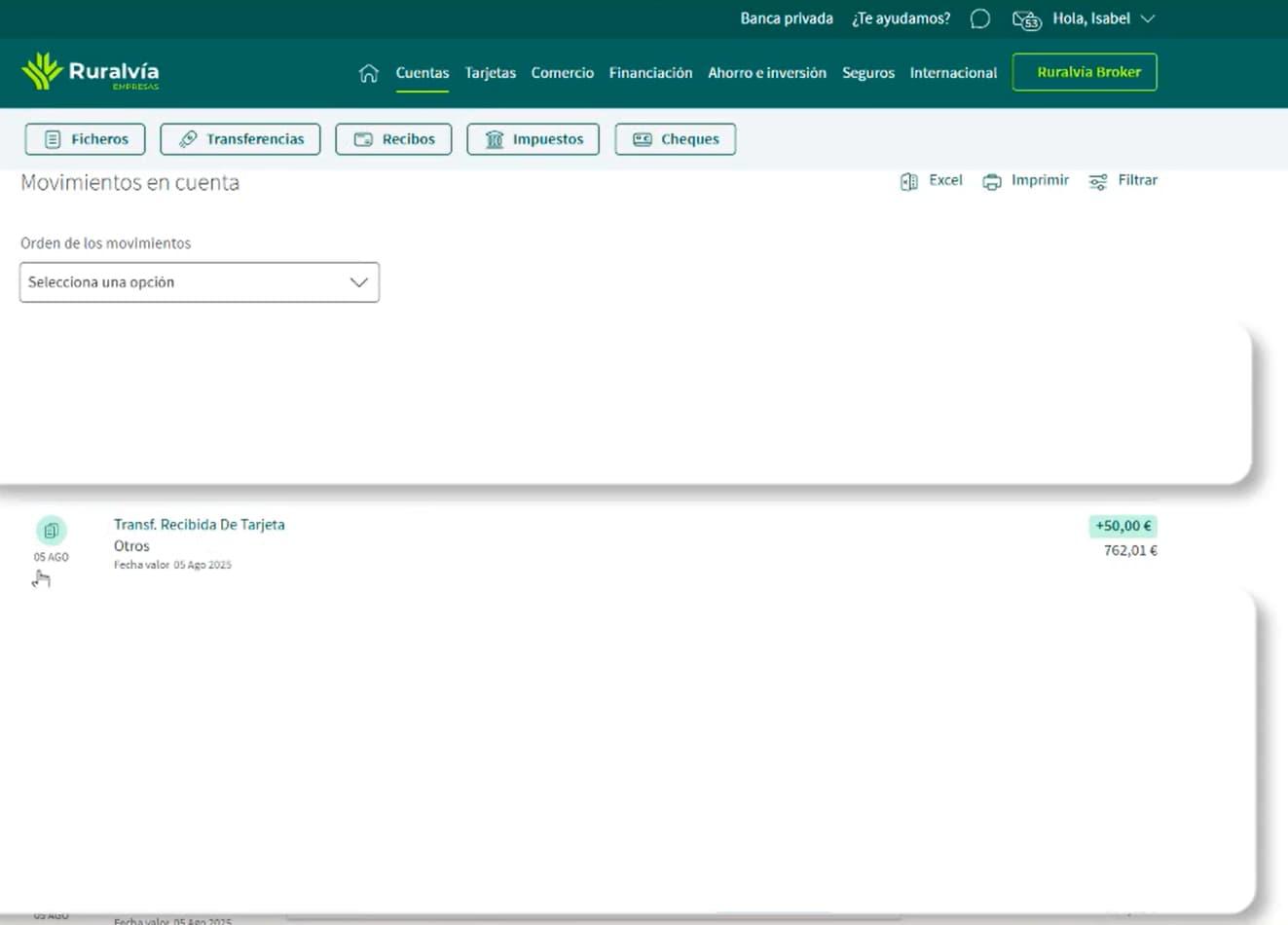Open the Internacional menu
1288x925 pixels.
tap(953, 73)
